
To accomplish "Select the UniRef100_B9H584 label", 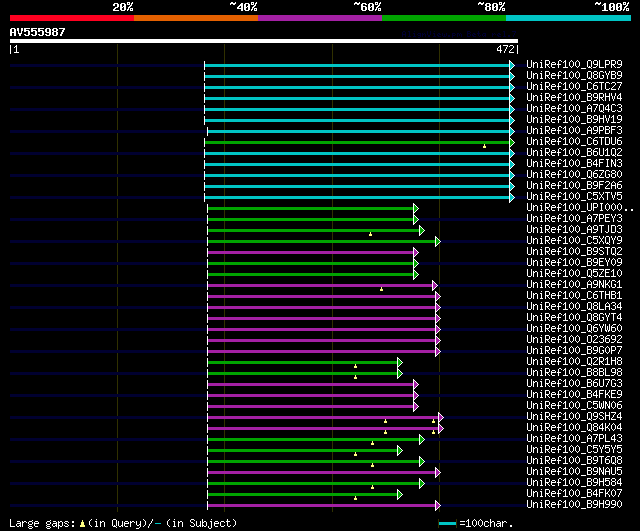I will click(574, 483).
